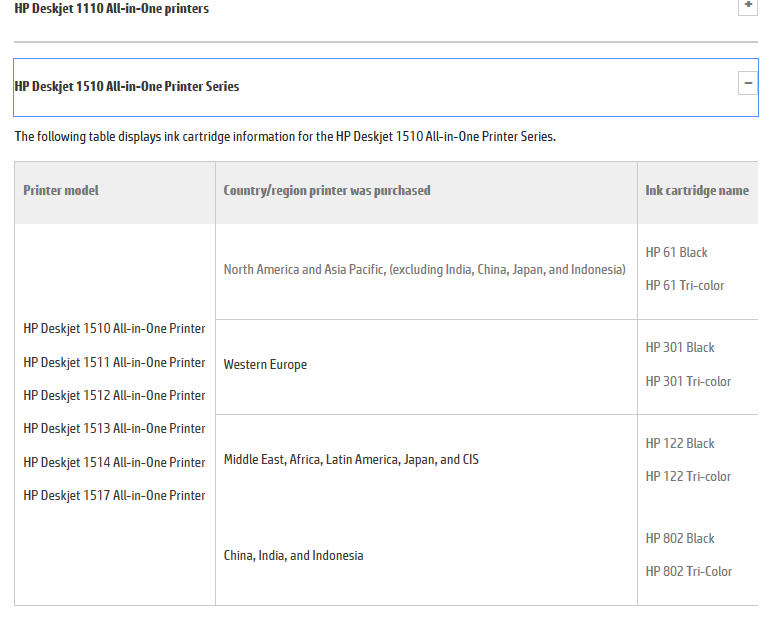Screen dimensions: 775x630
Task: Click the HP 301 Black cartridge text
Action: (x=680, y=348)
